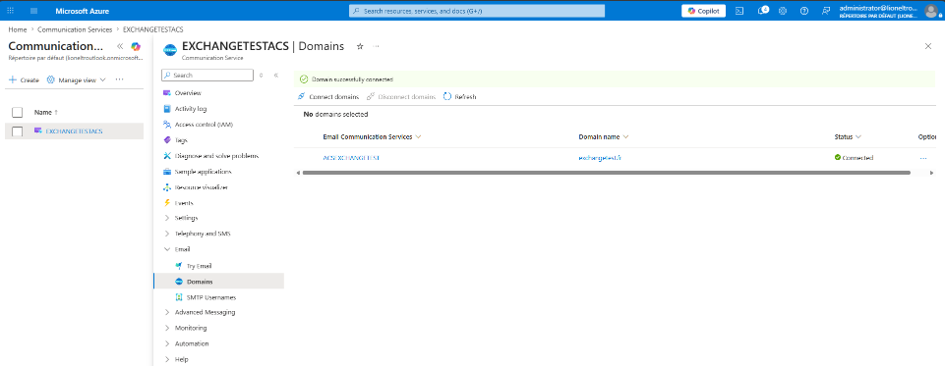Refresh the domains list
The image size is (945, 366).
460,96
